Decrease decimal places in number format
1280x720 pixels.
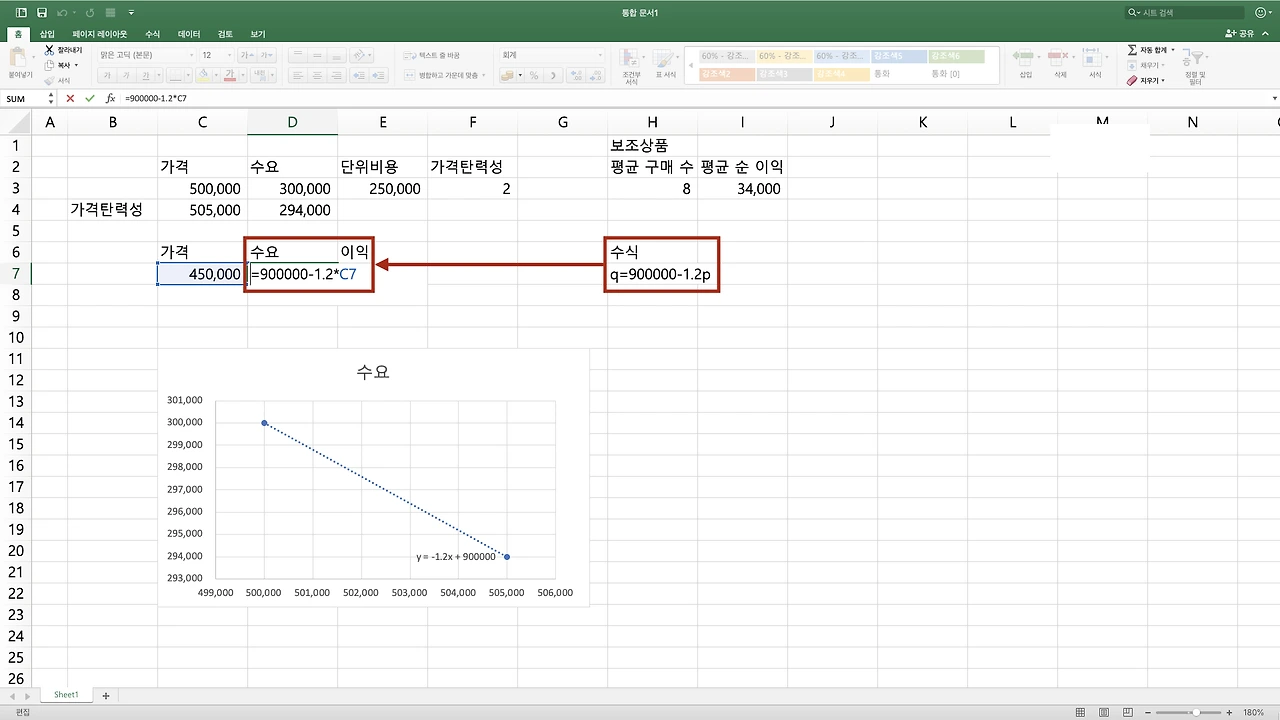click(594, 75)
